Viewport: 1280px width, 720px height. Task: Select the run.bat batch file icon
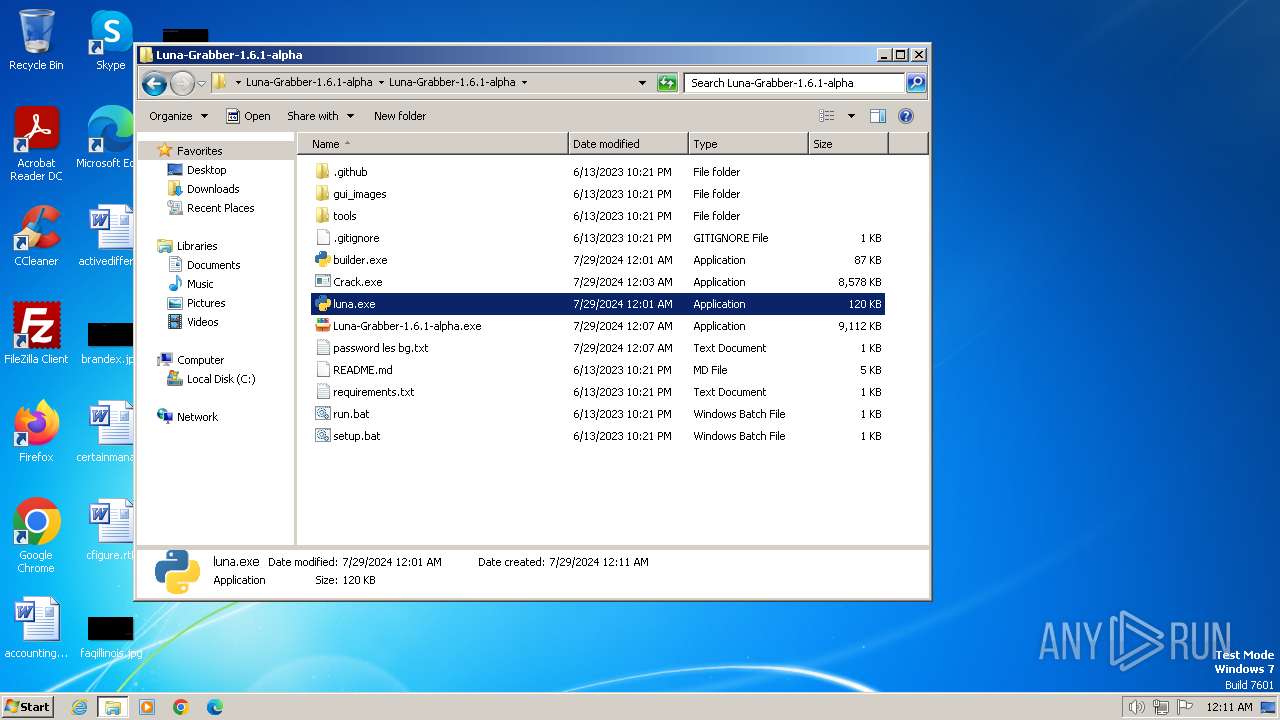coord(322,414)
